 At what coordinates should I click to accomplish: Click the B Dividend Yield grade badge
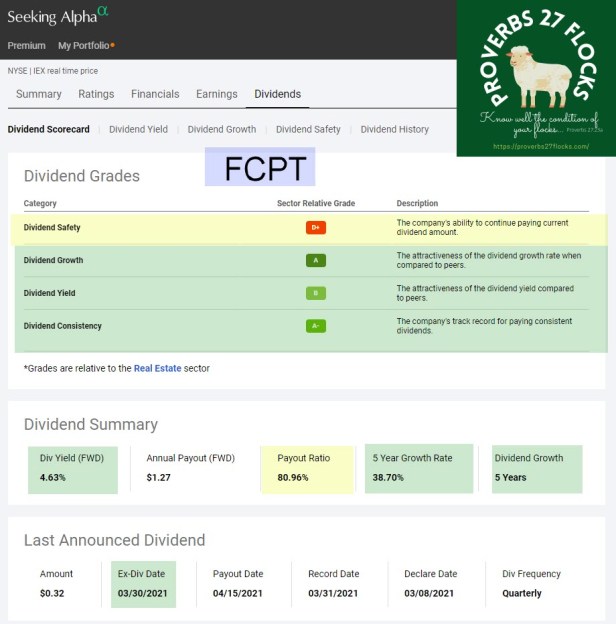coord(316,294)
